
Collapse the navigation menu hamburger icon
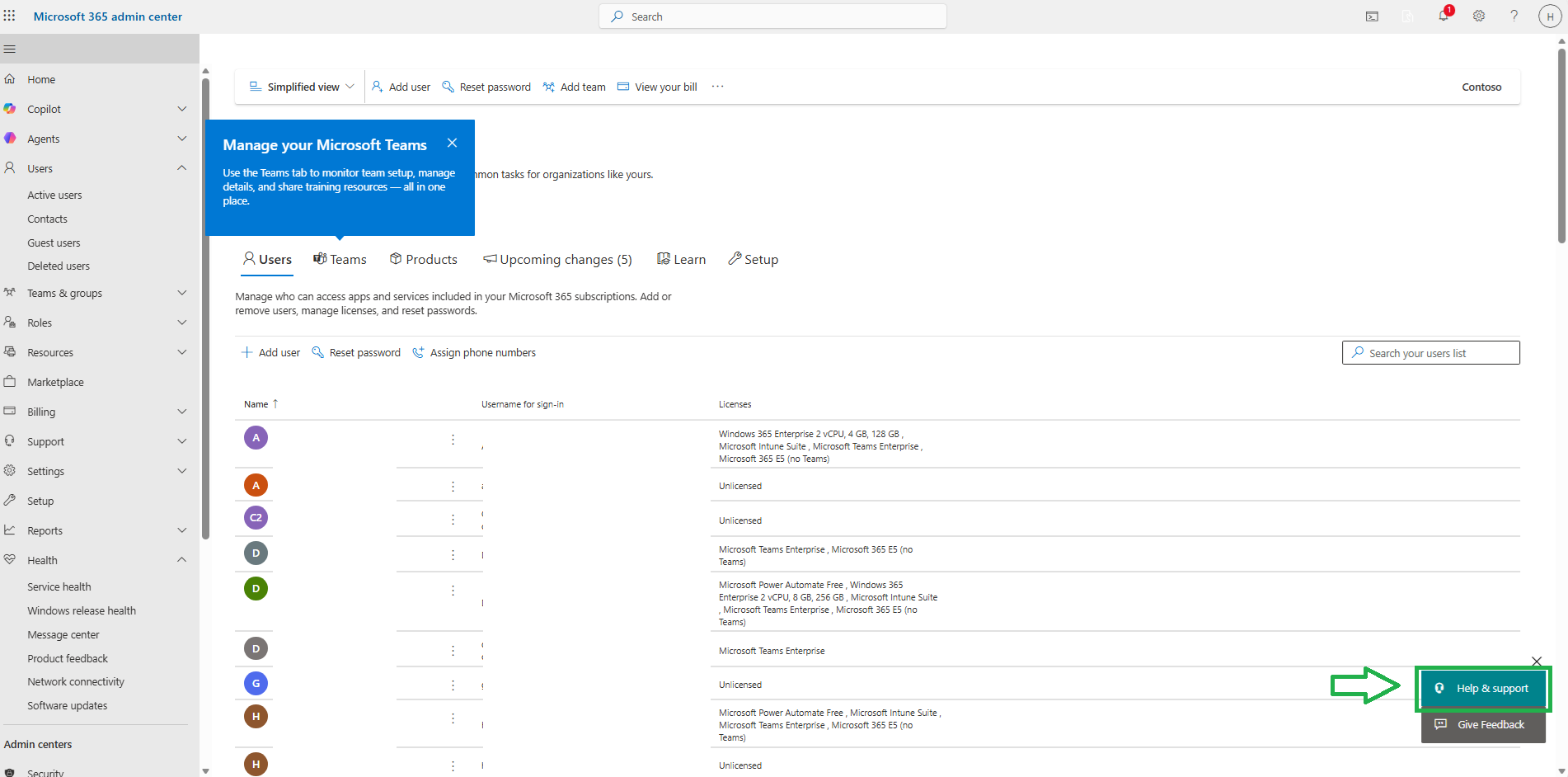point(10,49)
